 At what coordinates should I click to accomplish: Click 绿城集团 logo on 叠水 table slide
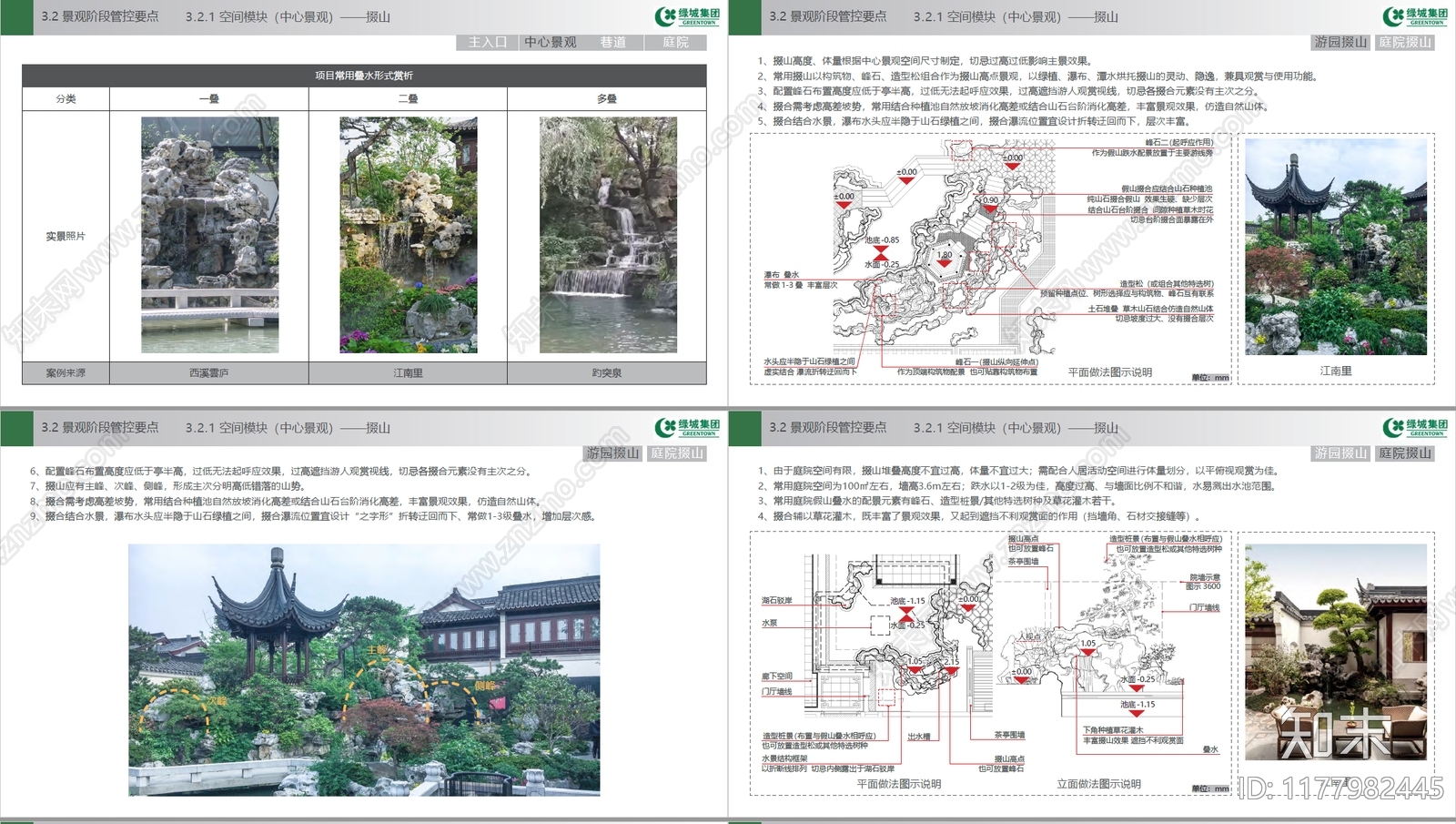click(x=687, y=16)
